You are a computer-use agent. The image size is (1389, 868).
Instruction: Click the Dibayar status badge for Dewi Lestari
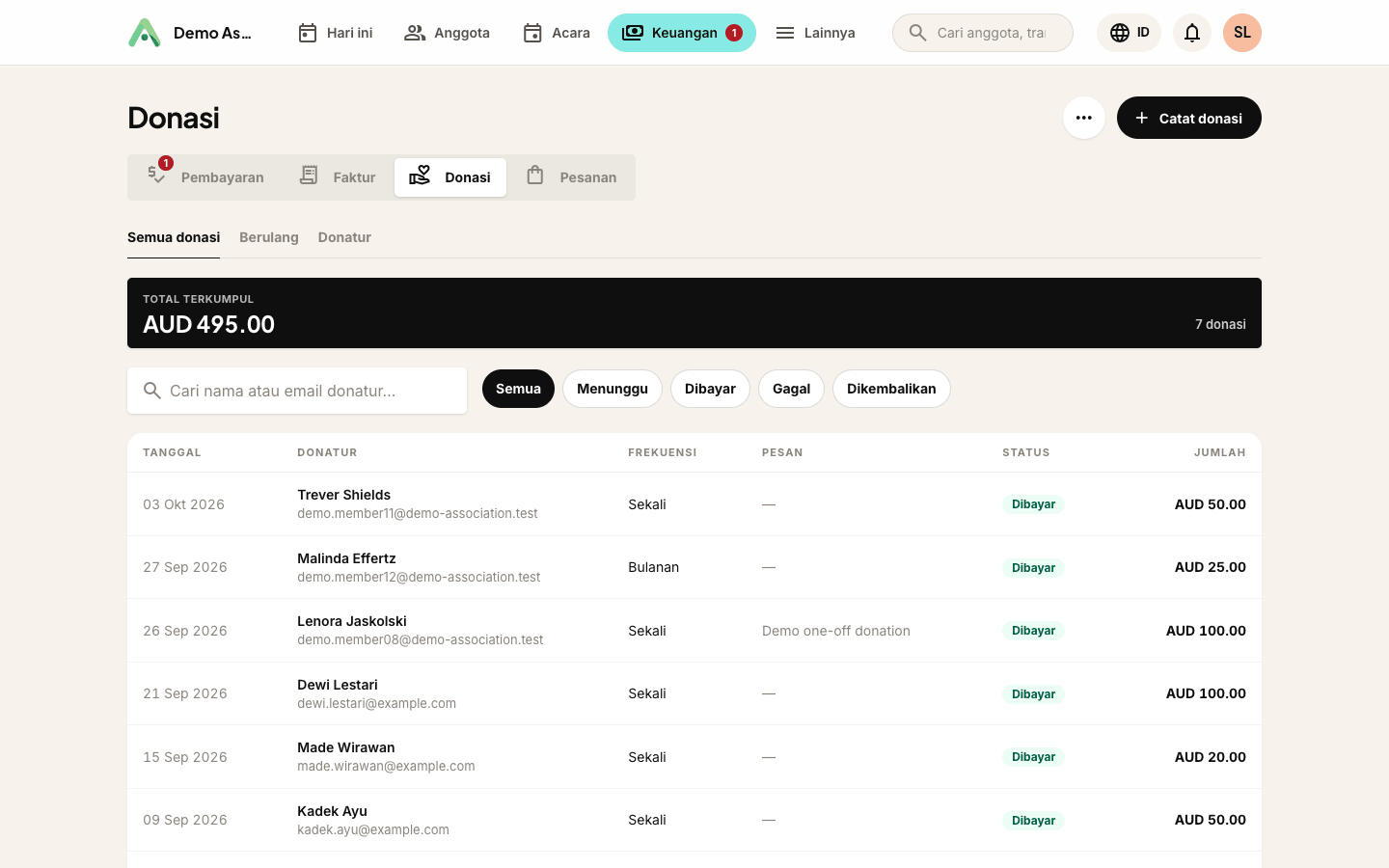(x=1033, y=694)
